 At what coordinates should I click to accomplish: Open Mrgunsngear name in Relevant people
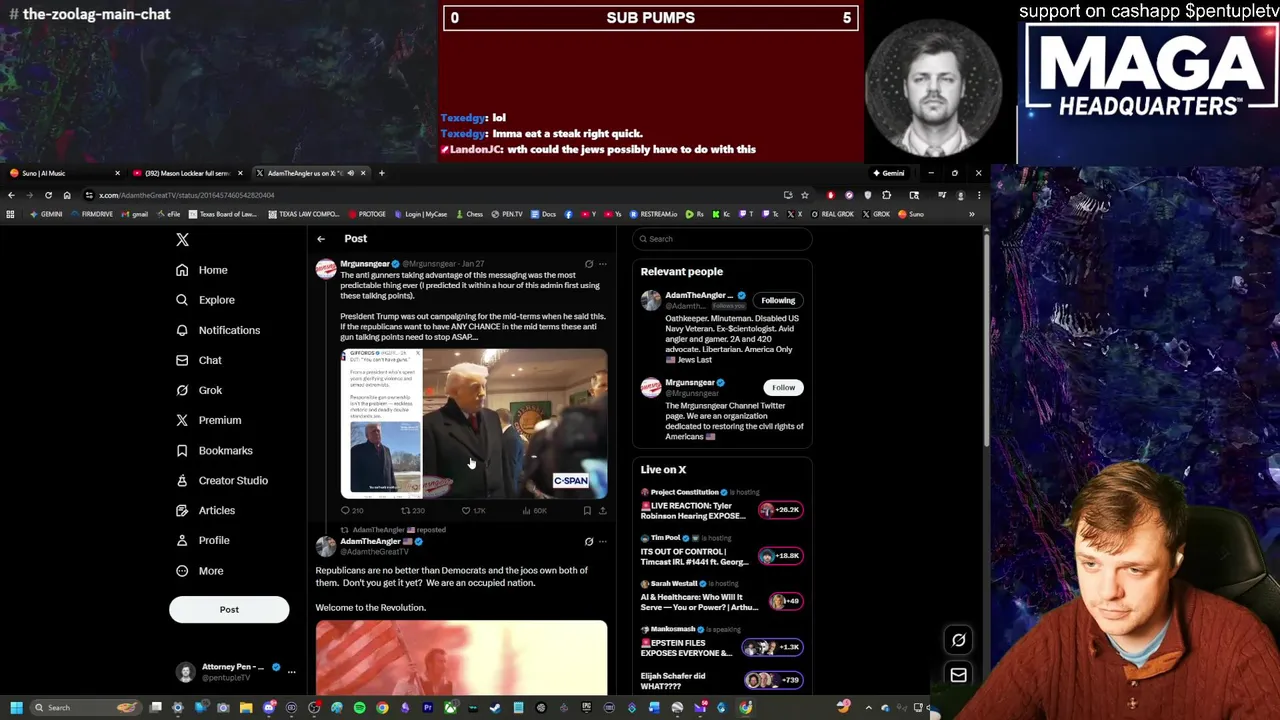click(x=690, y=382)
